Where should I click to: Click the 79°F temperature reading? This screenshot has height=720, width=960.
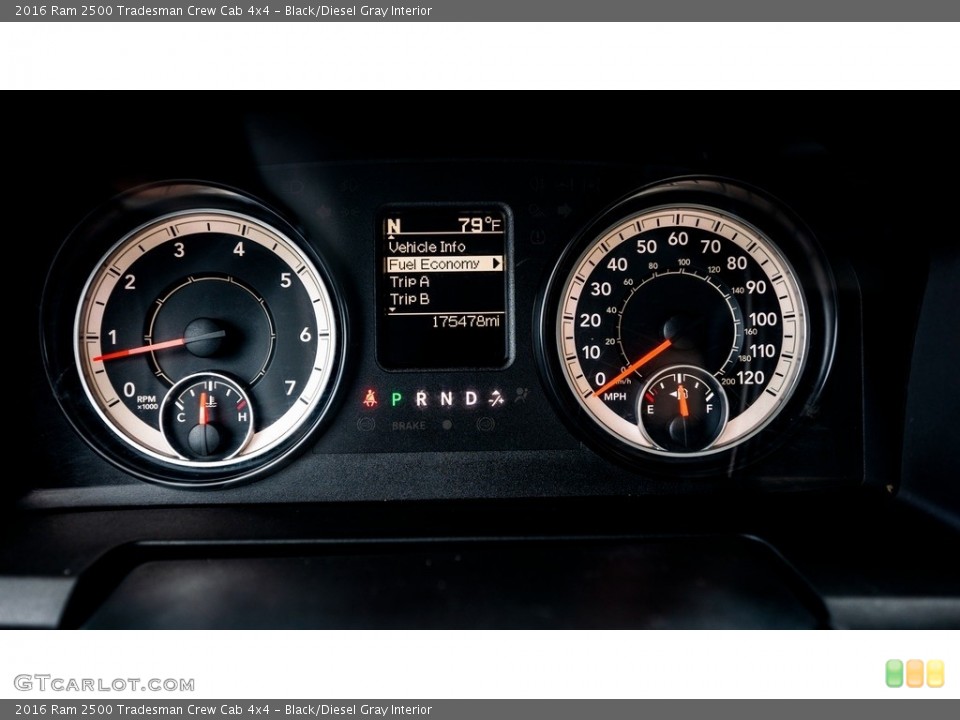479,225
